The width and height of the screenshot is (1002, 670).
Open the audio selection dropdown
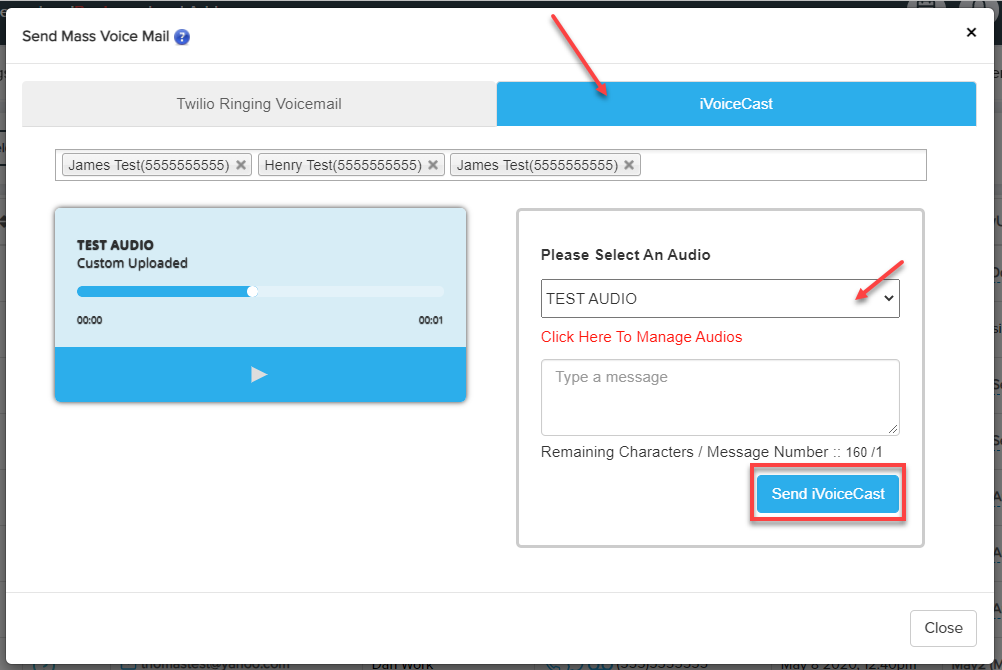coord(720,298)
